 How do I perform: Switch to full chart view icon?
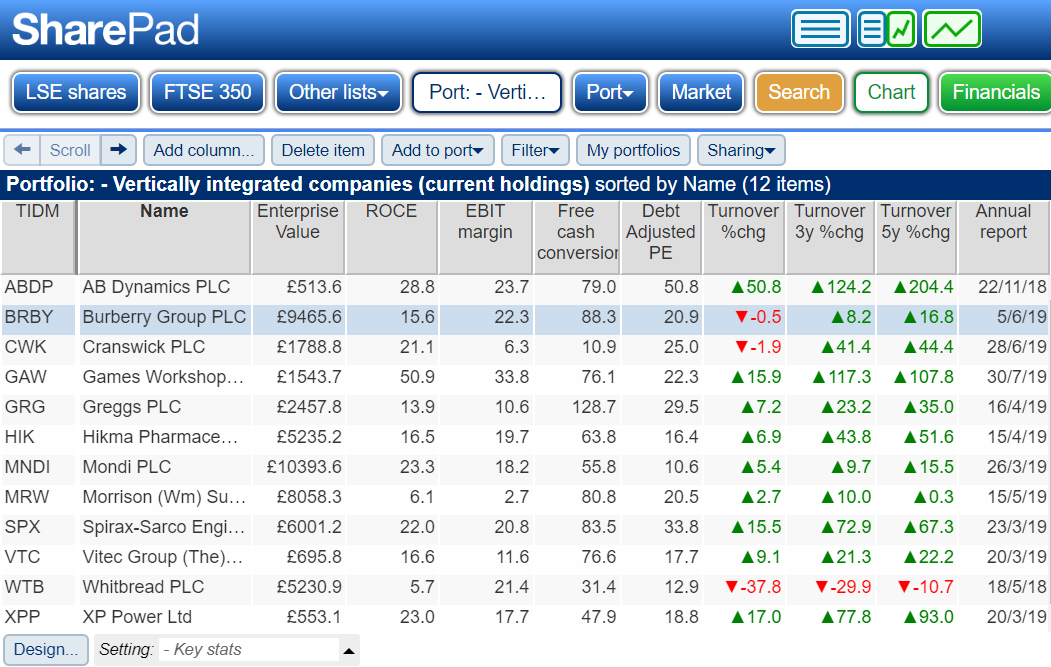coord(952,29)
